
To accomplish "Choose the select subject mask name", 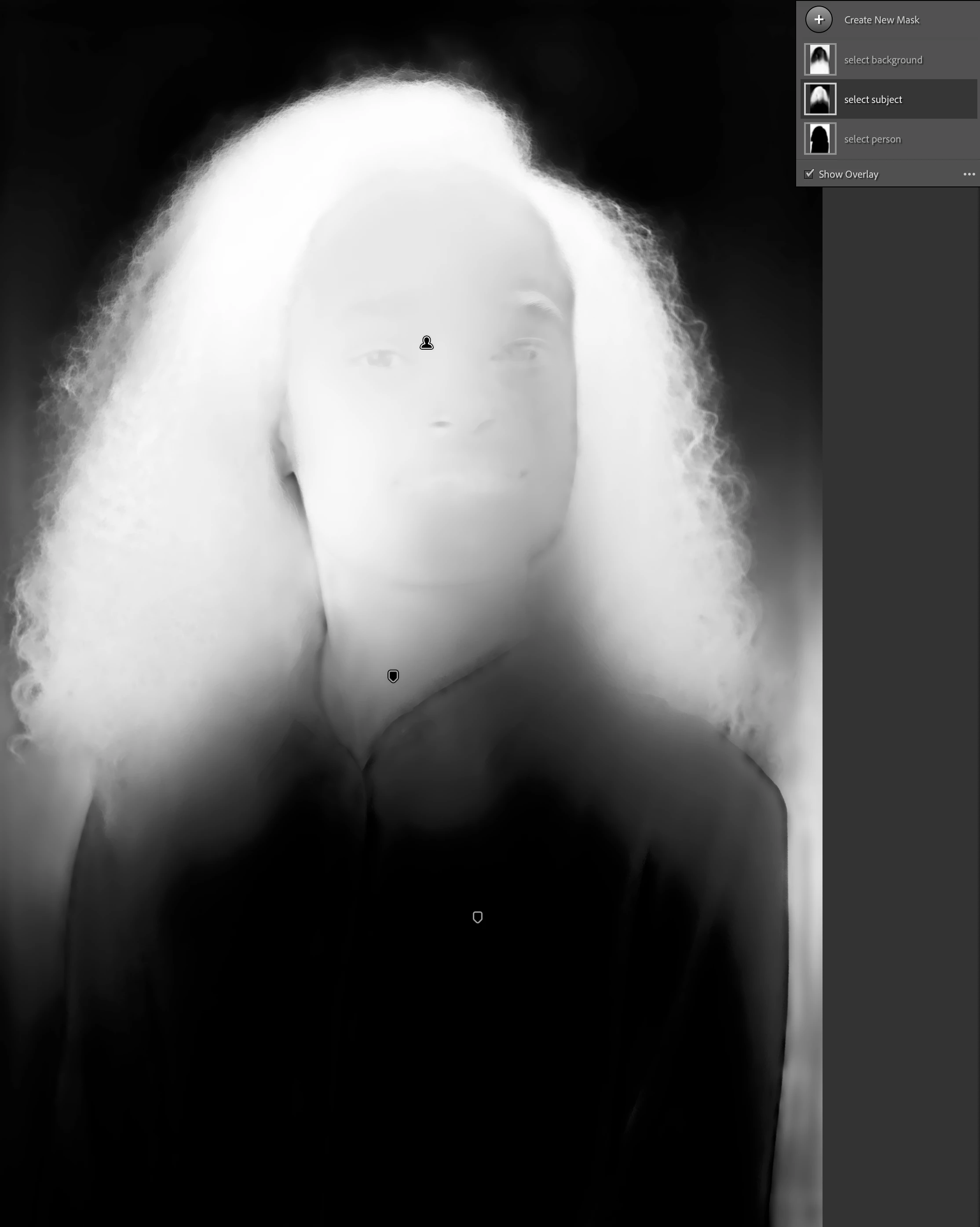I will coord(873,99).
